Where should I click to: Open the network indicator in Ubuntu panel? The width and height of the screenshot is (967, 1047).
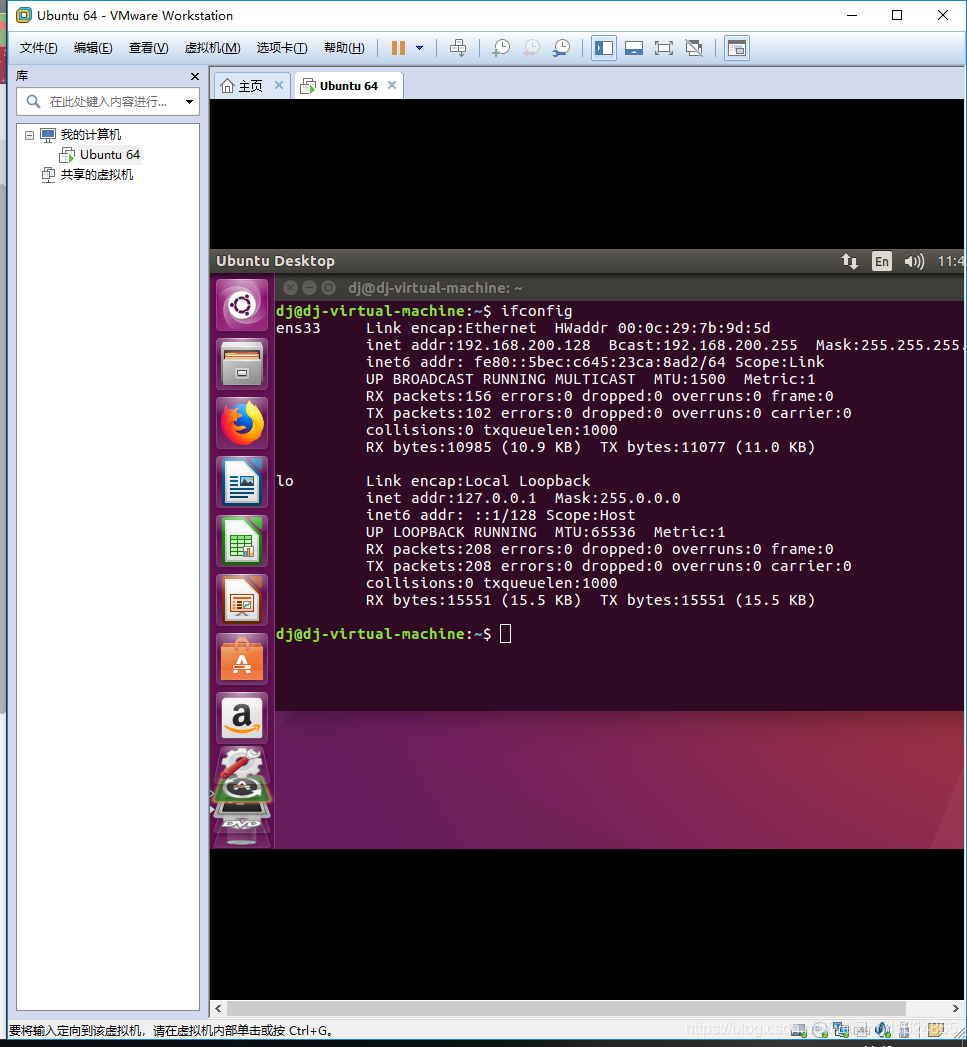pyautogui.click(x=849, y=261)
